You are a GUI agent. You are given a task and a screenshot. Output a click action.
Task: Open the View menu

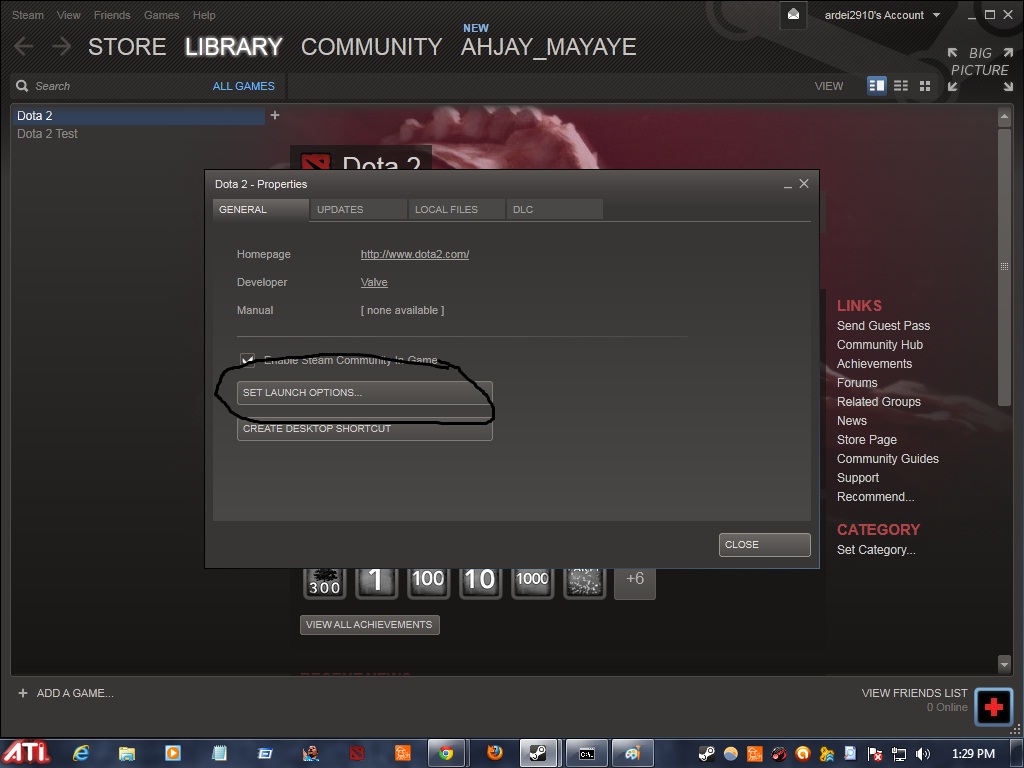(x=68, y=14)
